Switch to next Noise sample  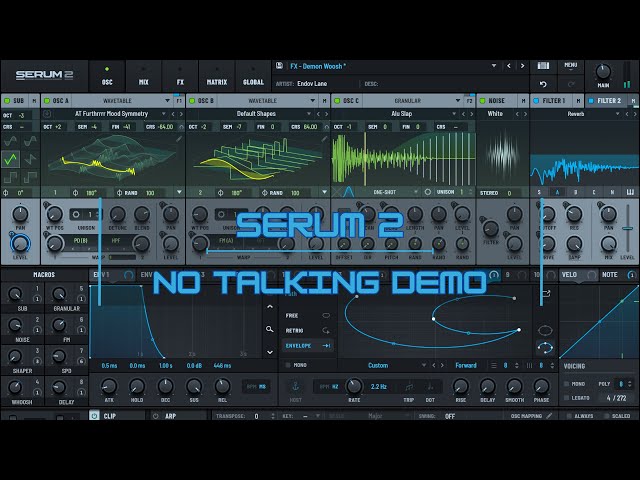pyautogui.click(x=525, y=114)
